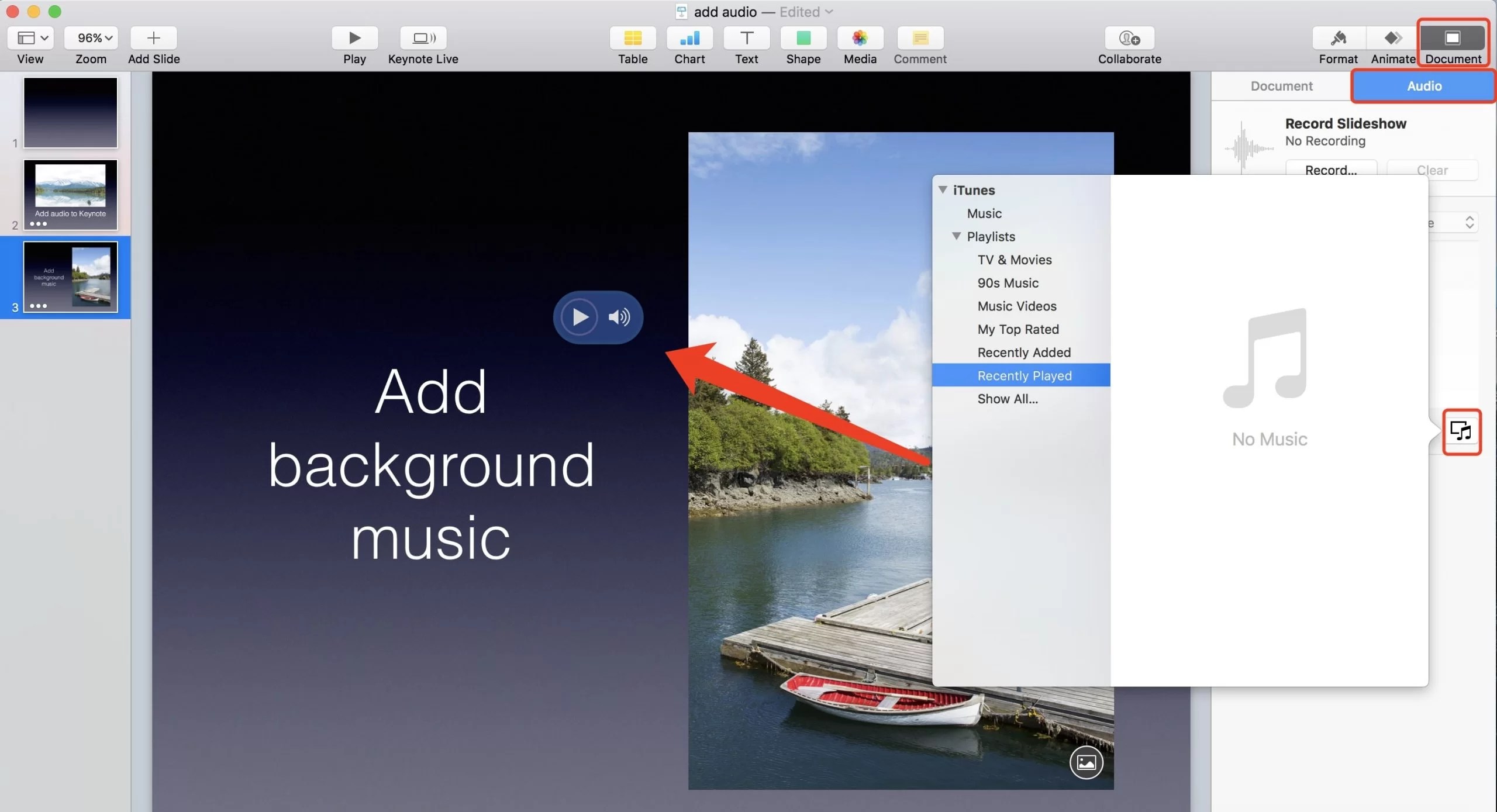Click the Record... button
1497x812 pixels.
click(x=1332, y=170)
